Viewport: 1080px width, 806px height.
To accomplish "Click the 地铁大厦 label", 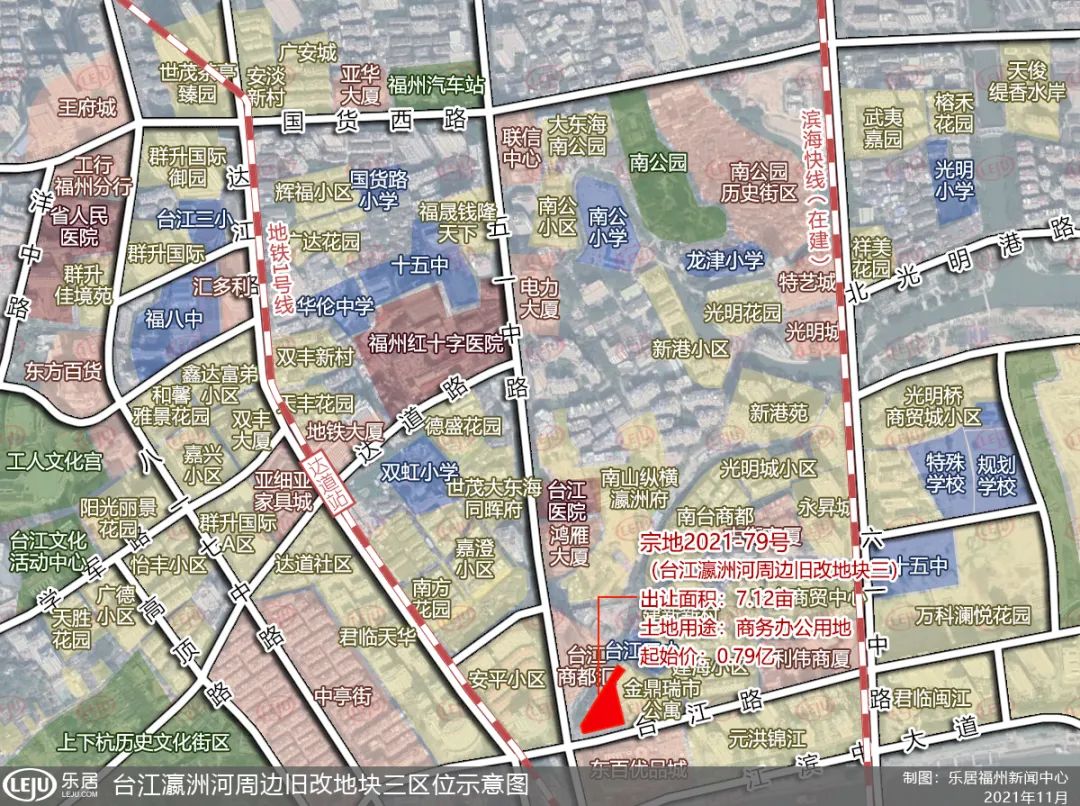I will [344, 431].
